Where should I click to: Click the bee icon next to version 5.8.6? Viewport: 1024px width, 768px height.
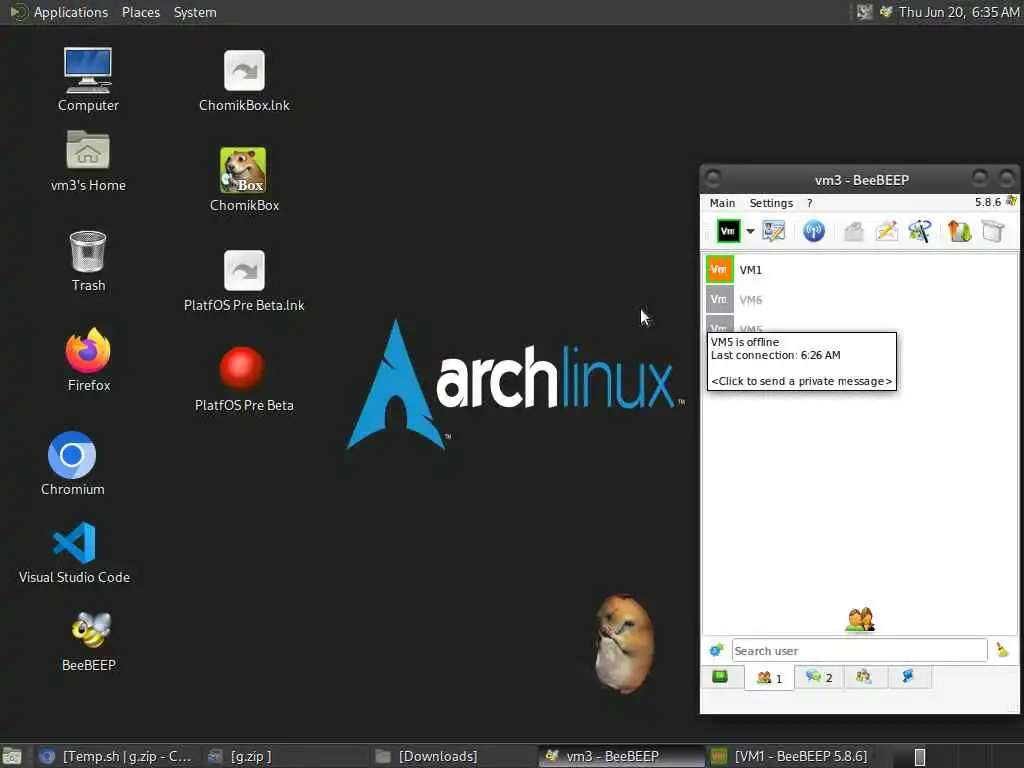coord(1011,201)
